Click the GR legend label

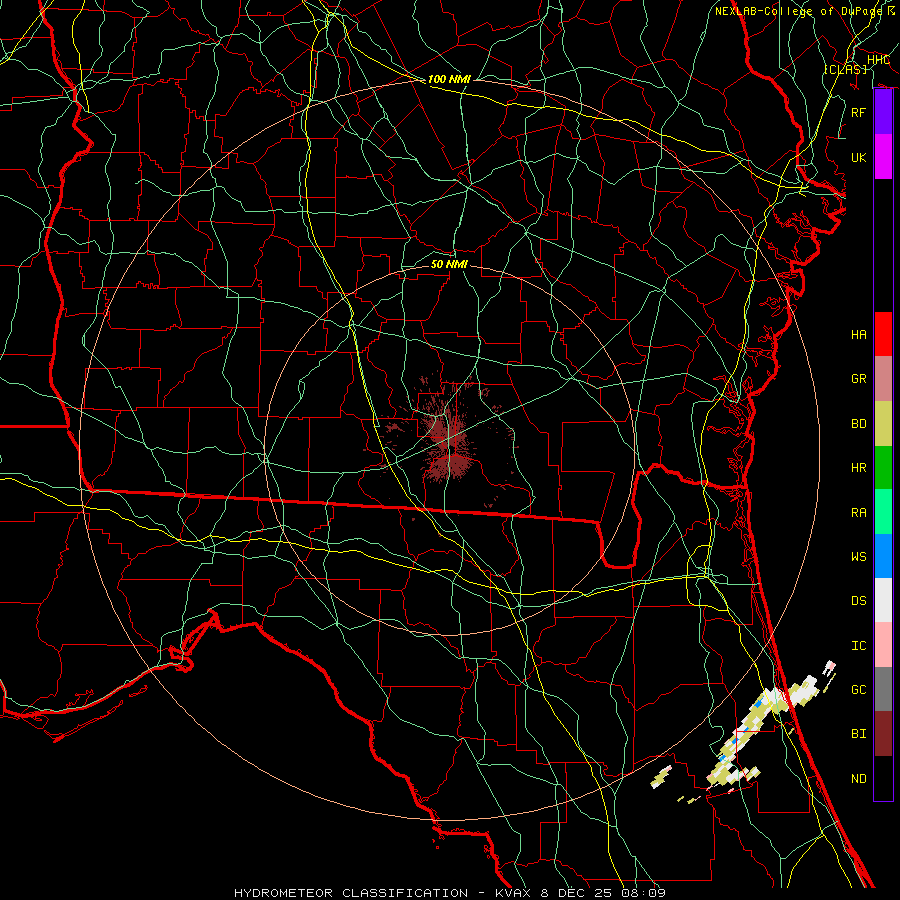click(x=858, y=379)
